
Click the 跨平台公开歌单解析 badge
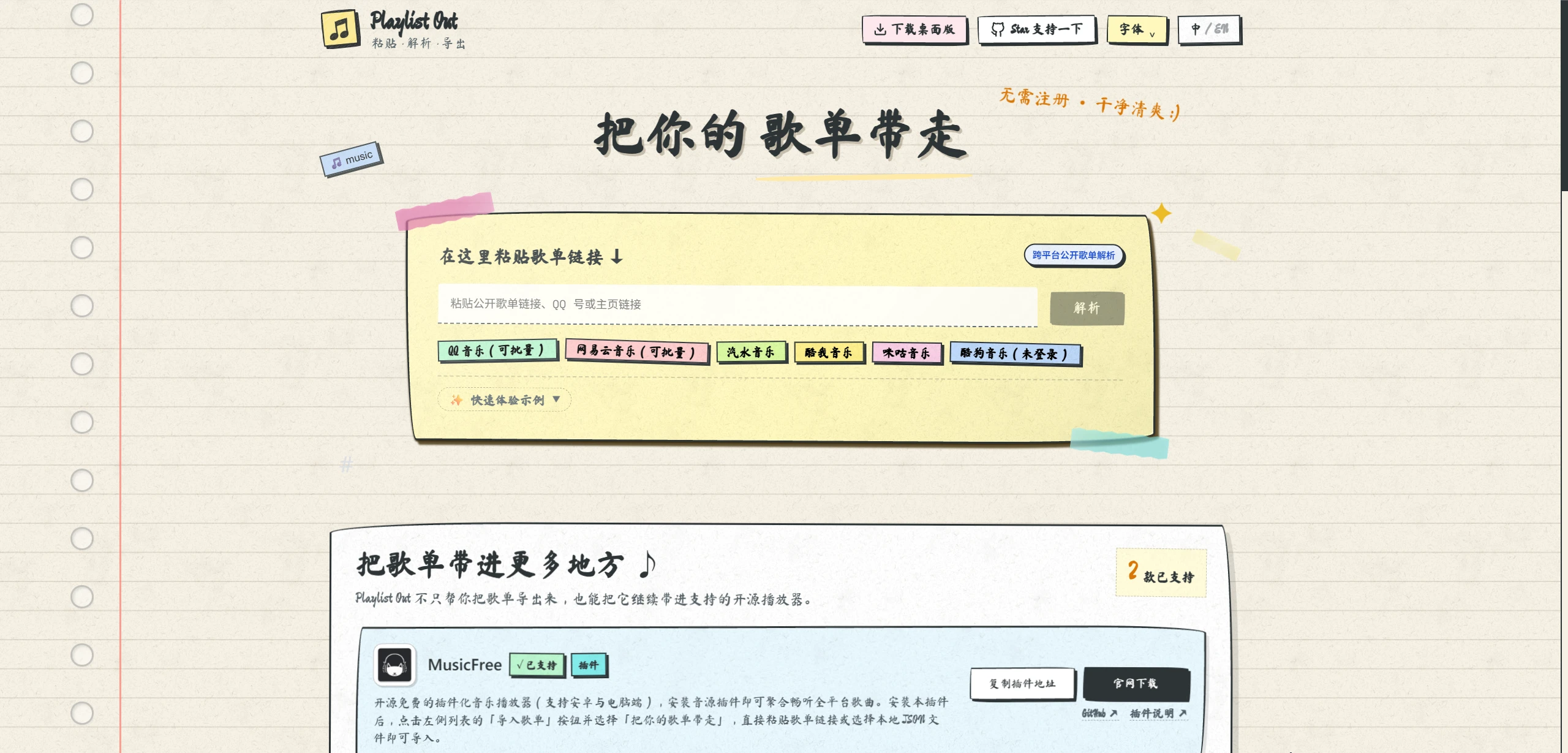[1074, 255]
